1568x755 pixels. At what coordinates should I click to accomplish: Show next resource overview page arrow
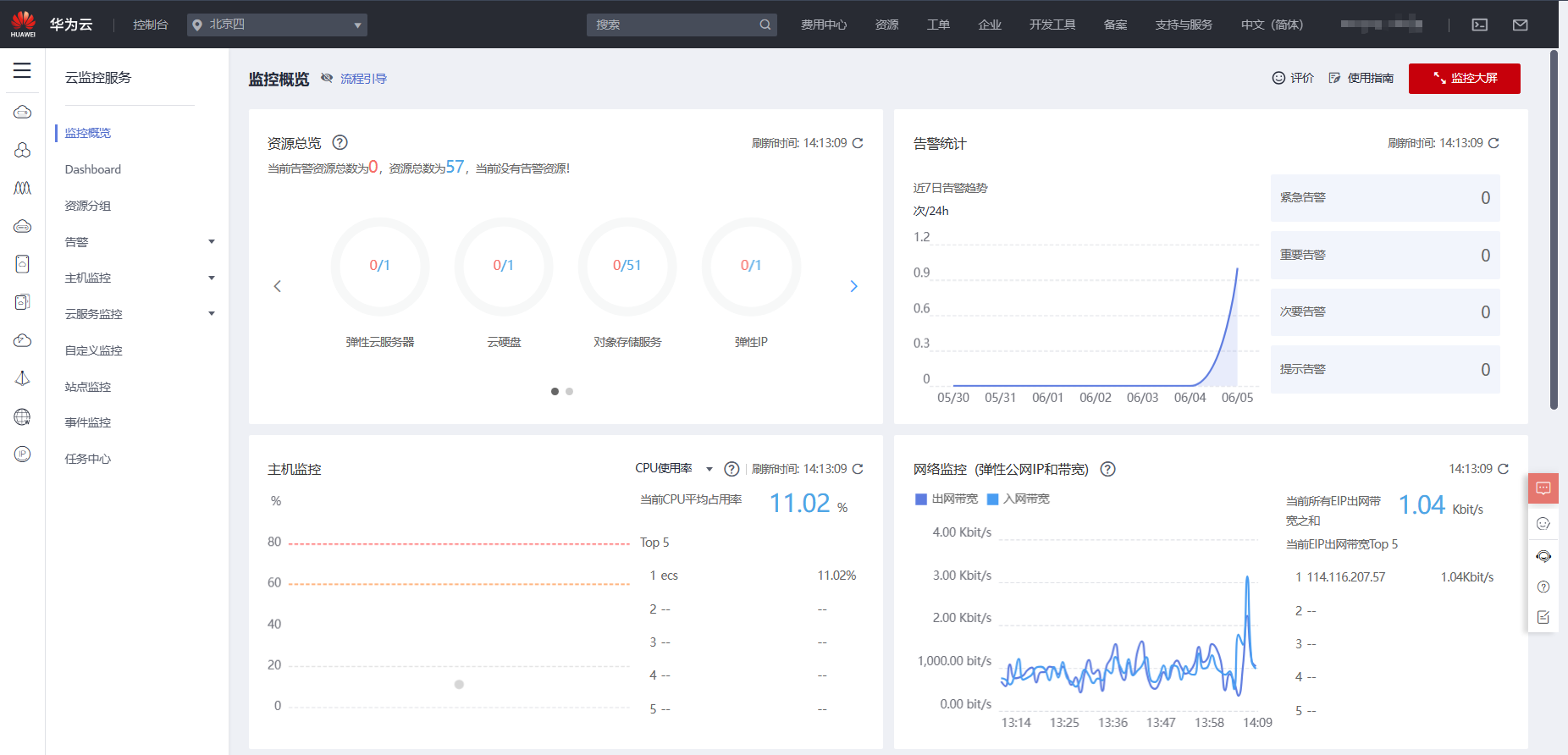(853, 286)
